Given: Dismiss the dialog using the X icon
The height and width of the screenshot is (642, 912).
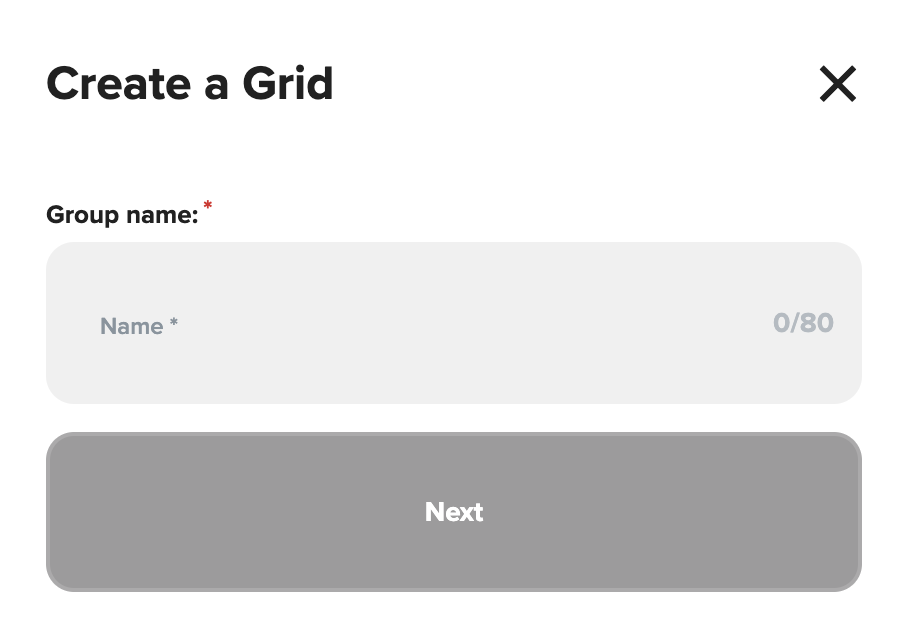Looking at the screenshot, I should [837, 84].
